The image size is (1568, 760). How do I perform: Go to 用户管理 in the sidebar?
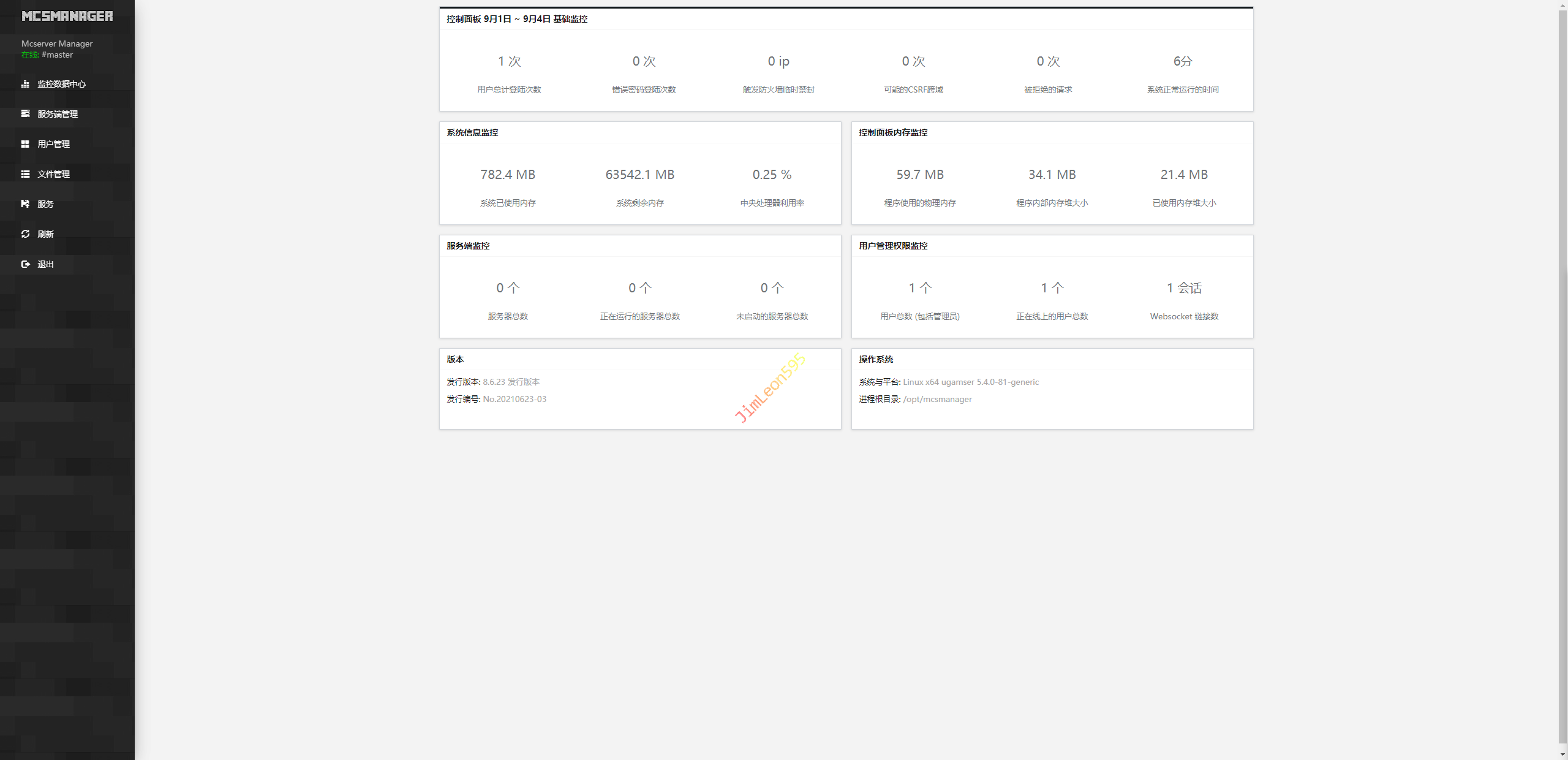coord(54,144)
